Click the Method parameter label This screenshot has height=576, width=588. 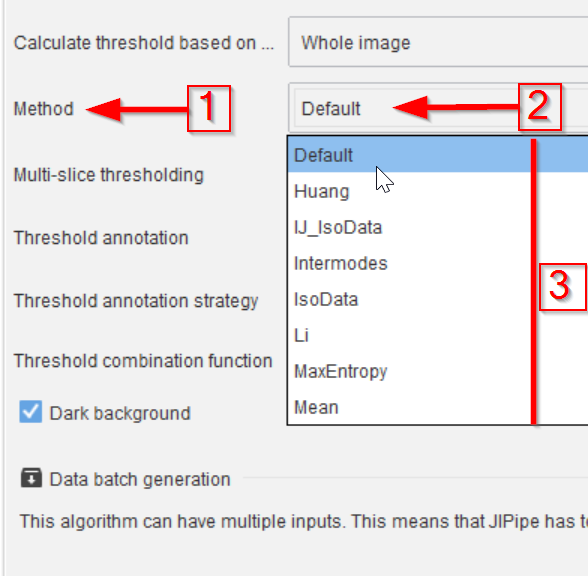(44, 109)
